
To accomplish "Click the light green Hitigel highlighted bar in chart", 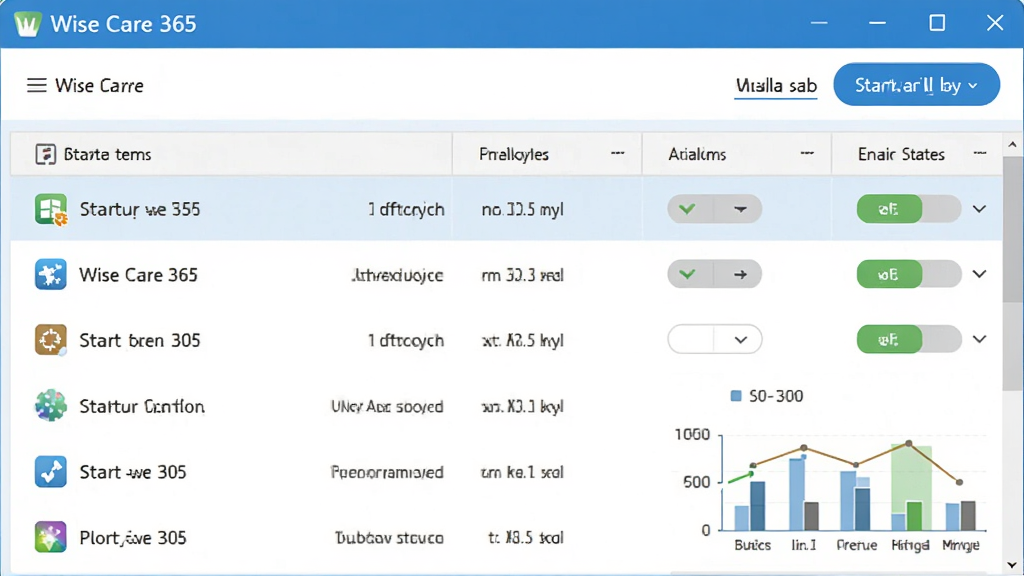I will point(912,479).
